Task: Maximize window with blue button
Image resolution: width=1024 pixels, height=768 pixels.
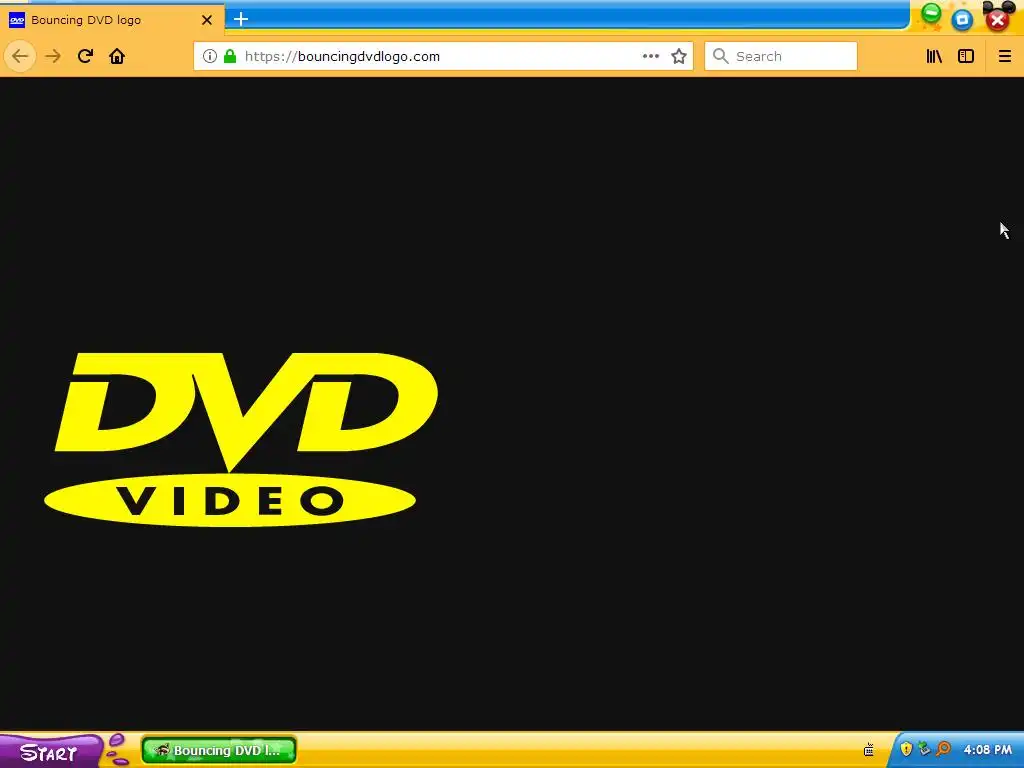Action: pyautogui.click(x=962, y=20)
